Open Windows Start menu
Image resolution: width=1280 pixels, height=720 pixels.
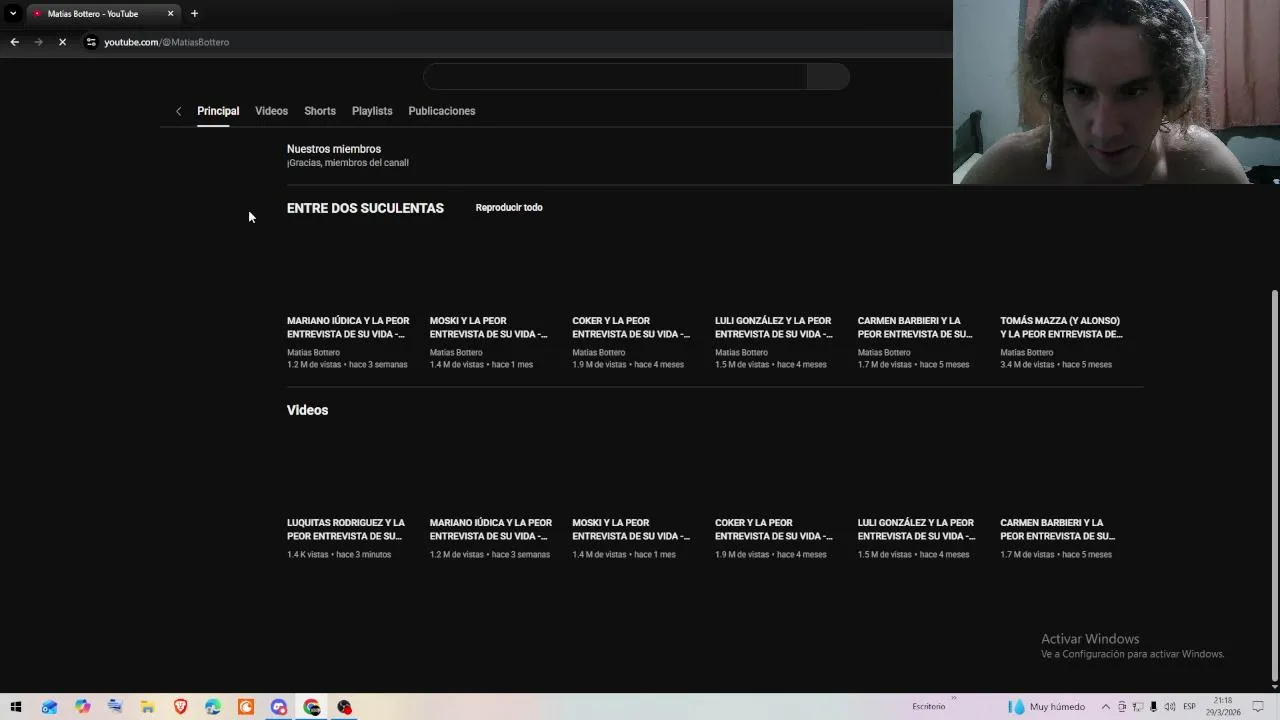[x=16, y=707]
